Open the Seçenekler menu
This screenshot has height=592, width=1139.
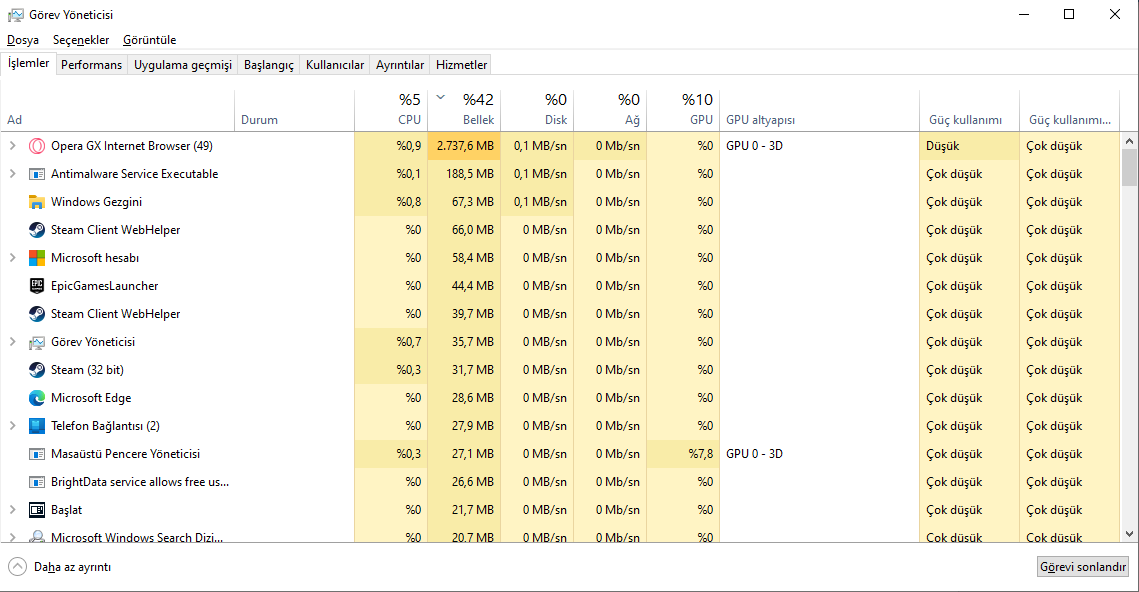click(81, 40)
